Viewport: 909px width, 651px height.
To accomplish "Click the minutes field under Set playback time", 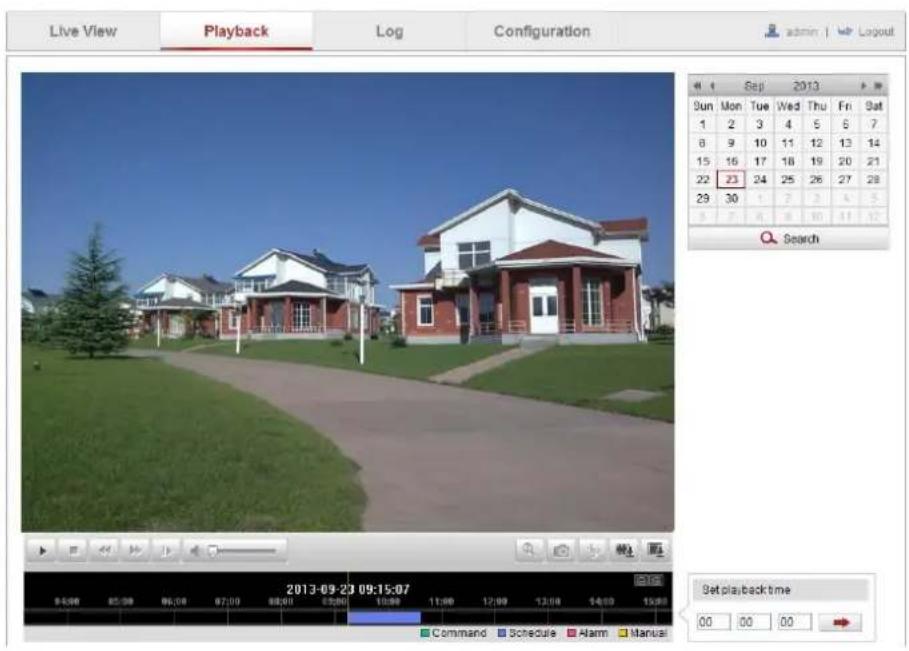I will [x=754, y=622].
